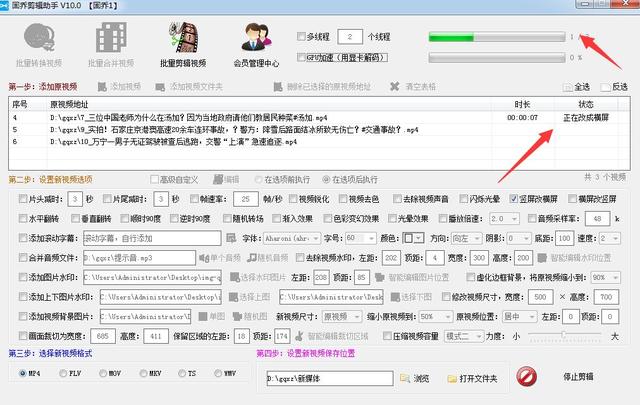Click the 编辑 icon next to 高级自定义

[x=218, y=179]
